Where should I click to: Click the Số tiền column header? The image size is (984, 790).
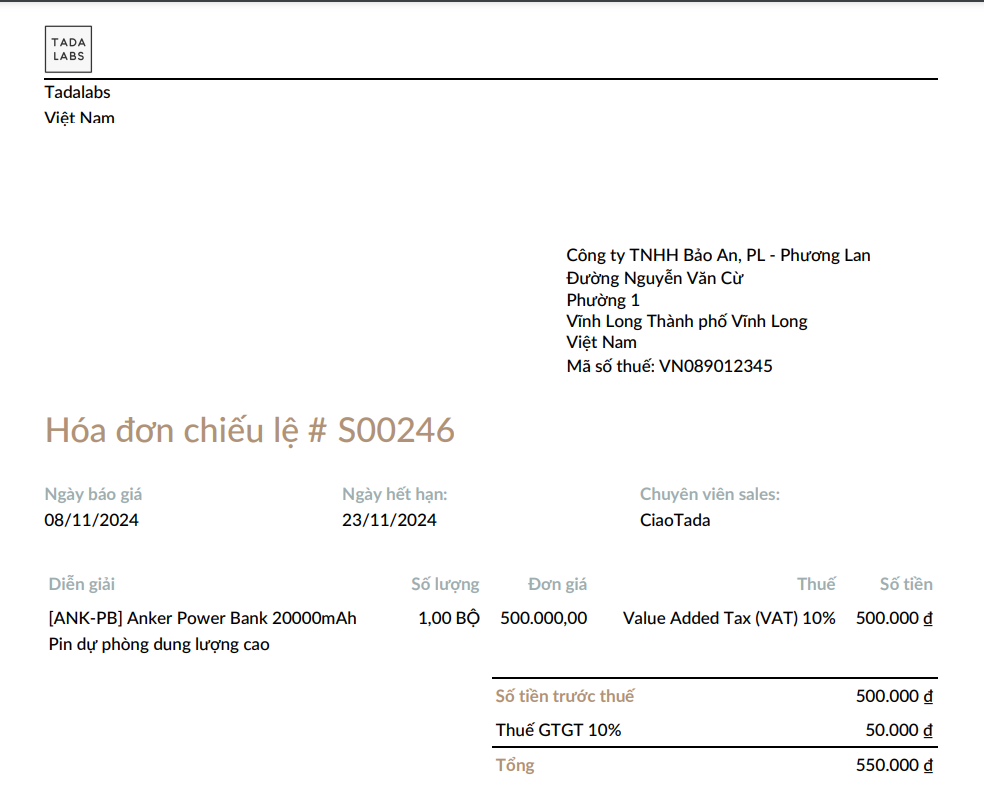tap(906, 584)
